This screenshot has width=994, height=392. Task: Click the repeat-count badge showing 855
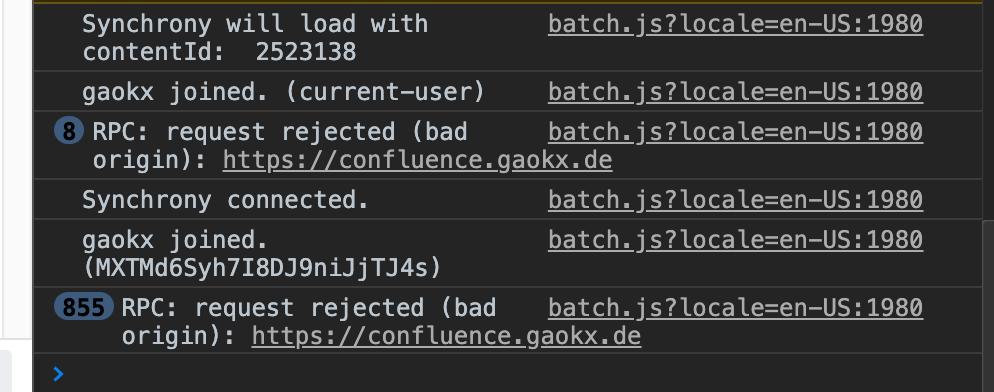click(84, 307)
